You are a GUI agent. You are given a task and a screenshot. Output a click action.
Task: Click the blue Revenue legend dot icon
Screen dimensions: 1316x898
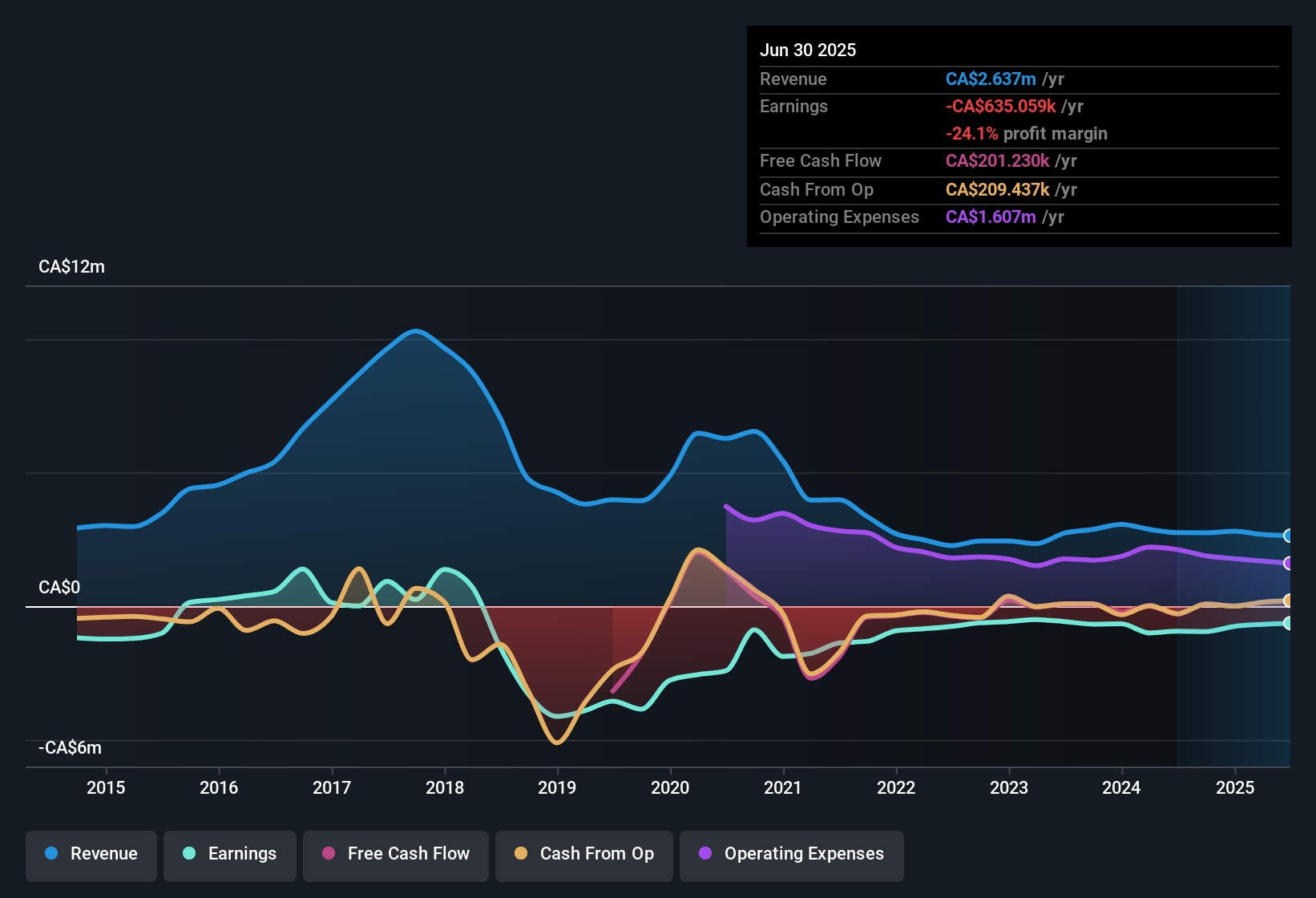click(x=51, y=854)
